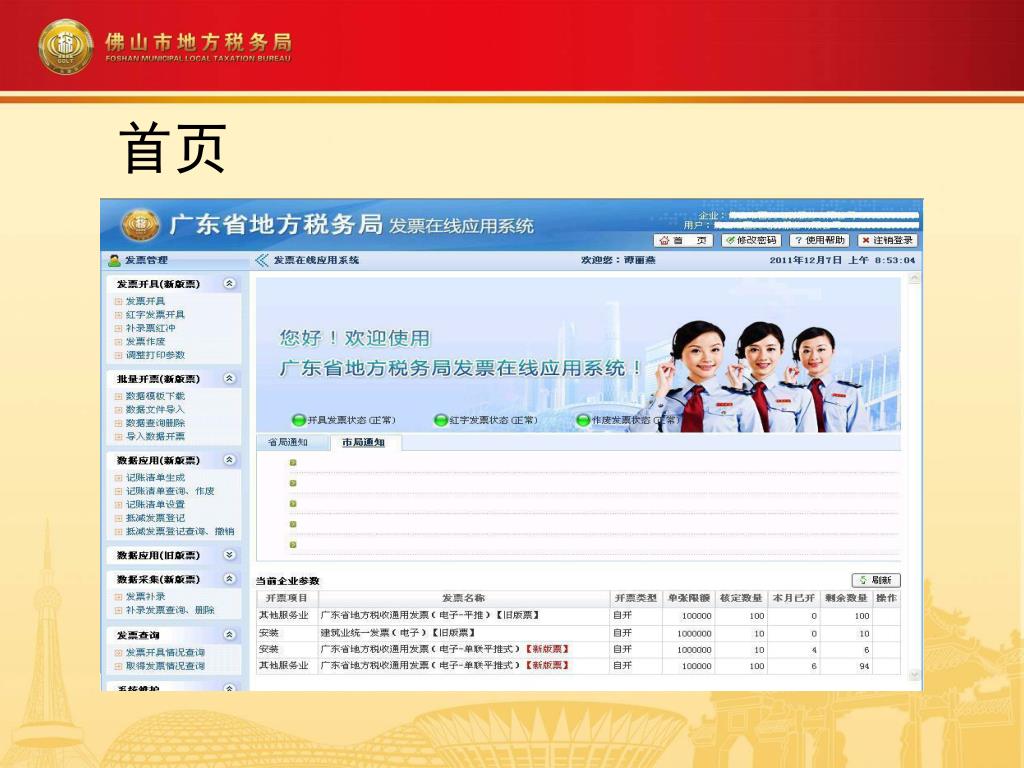Select row 广东省地方税收通用发票（电子-平推）【旧版票】
The width and height of the screenshot is (1024, 768).
(x=578, y=615)
